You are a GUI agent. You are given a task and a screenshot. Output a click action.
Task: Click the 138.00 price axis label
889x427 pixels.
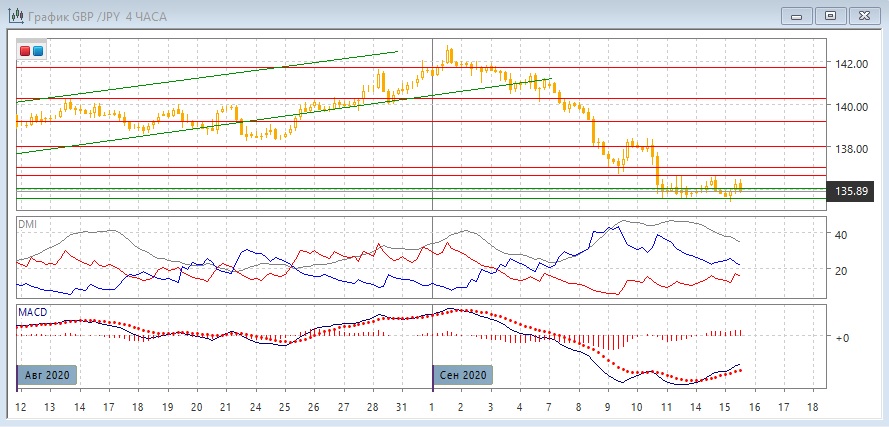pyautogui.click(x=851, y=149)
